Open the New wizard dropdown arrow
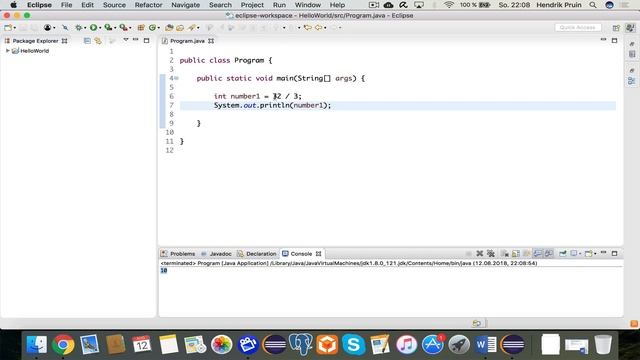Image resolution: width=640 pixels, height=360 pixels. point(15,28)
